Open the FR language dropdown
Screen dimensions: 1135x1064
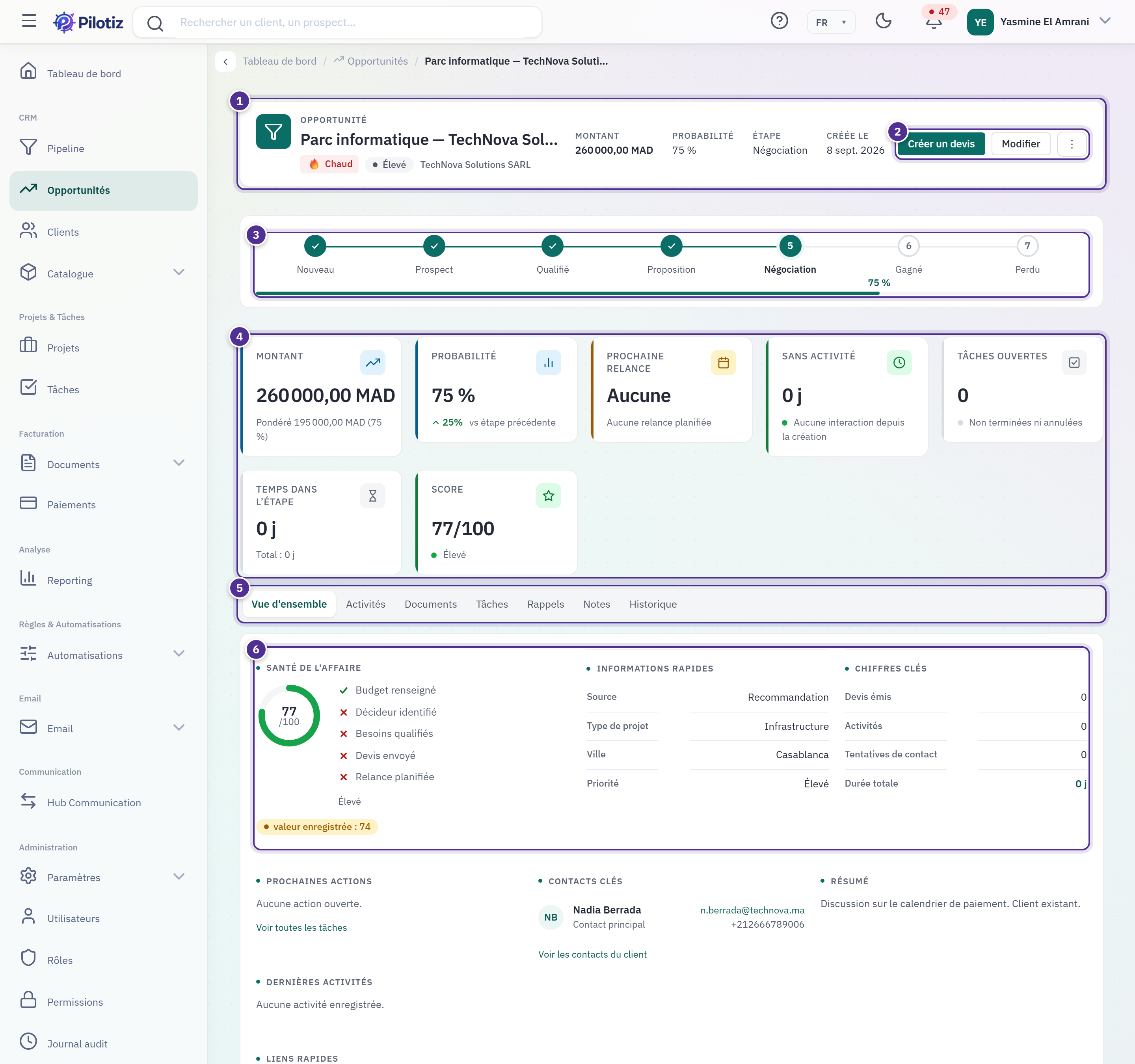[x=831, y=22]
